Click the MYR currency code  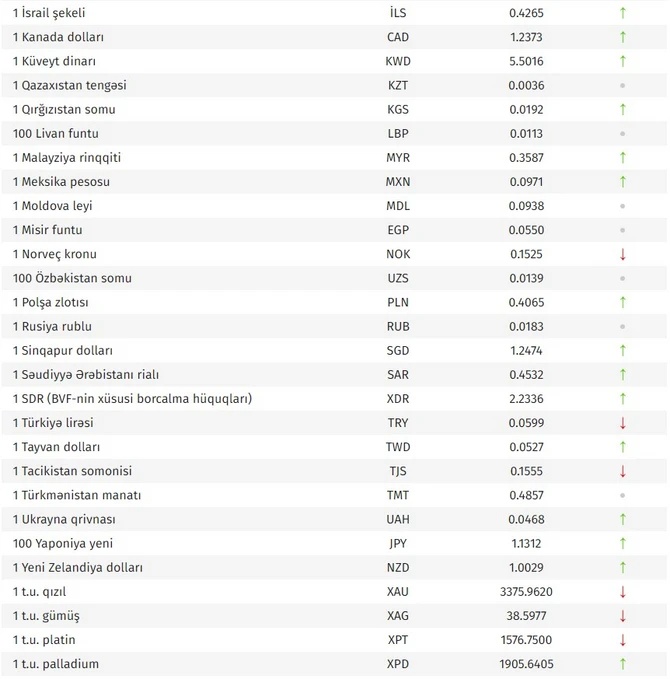(x=398, y=157)
